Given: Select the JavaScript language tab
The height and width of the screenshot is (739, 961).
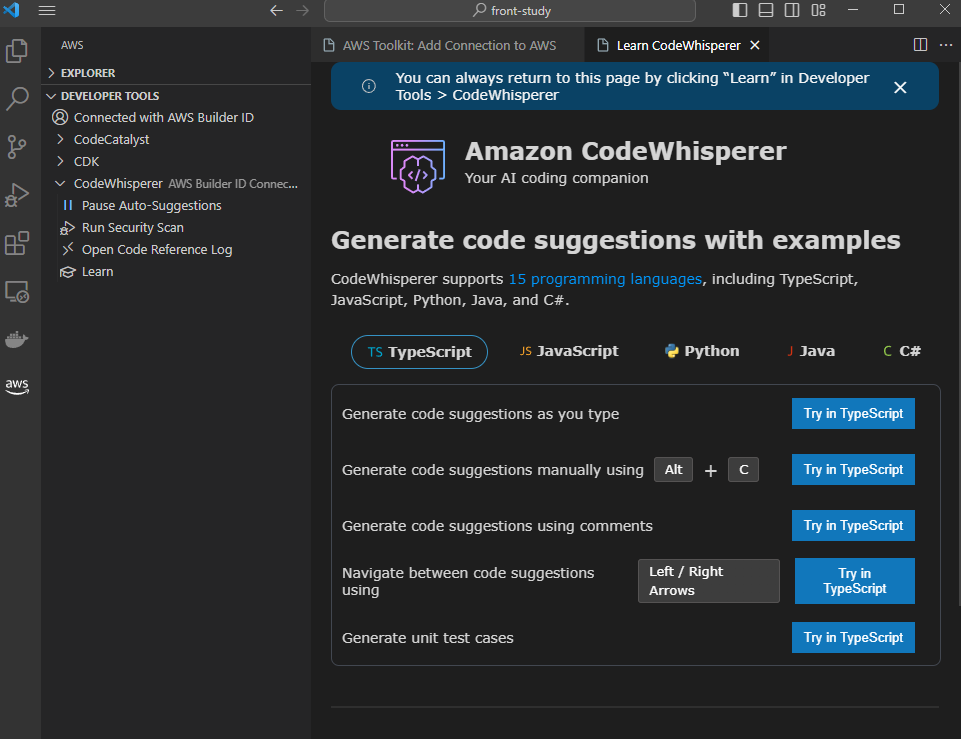Looking at the screenshot, I should (569, 351).
